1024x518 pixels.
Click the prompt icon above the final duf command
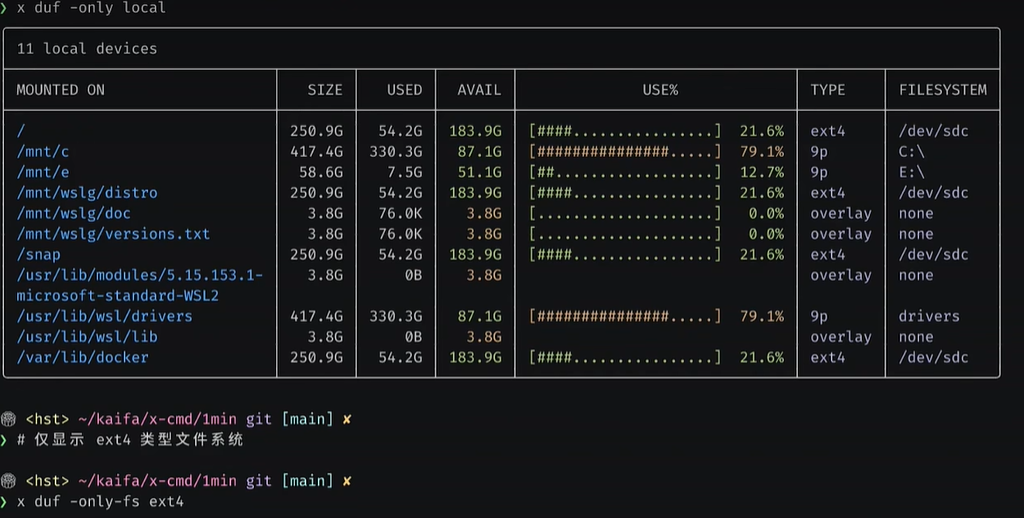8,481
